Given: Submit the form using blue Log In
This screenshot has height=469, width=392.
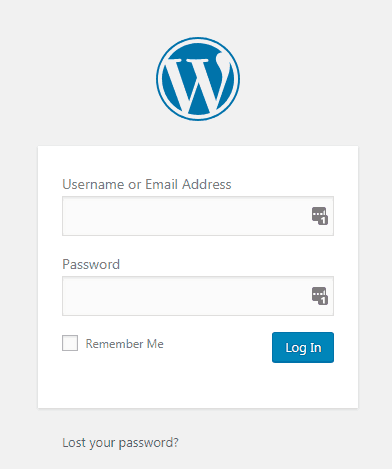Looking at the screenshot, I should pyautogui.click(x=303, y=347).
